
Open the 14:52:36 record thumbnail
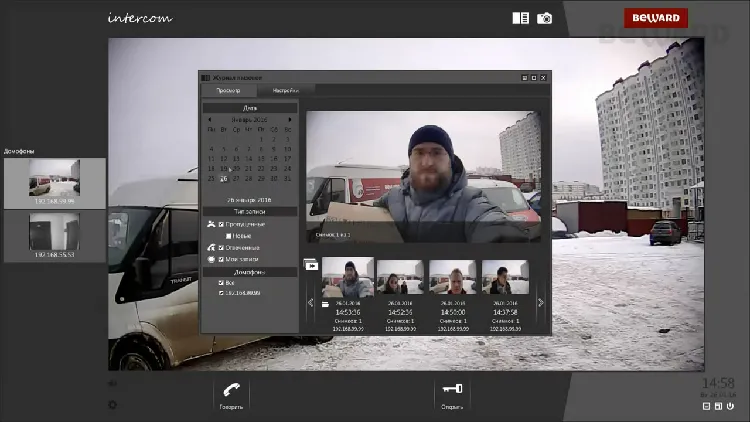click(400, 277)
